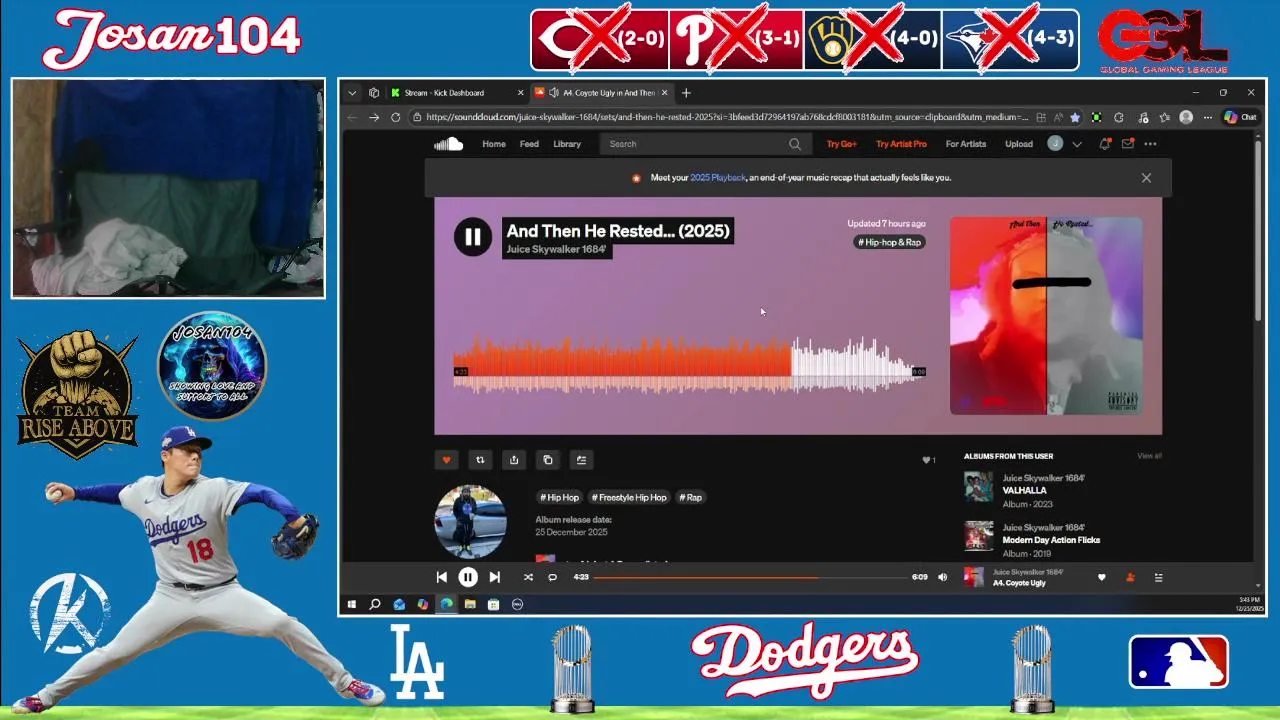
Task: Open browser settings and more menu
Action: (1209, 117)
